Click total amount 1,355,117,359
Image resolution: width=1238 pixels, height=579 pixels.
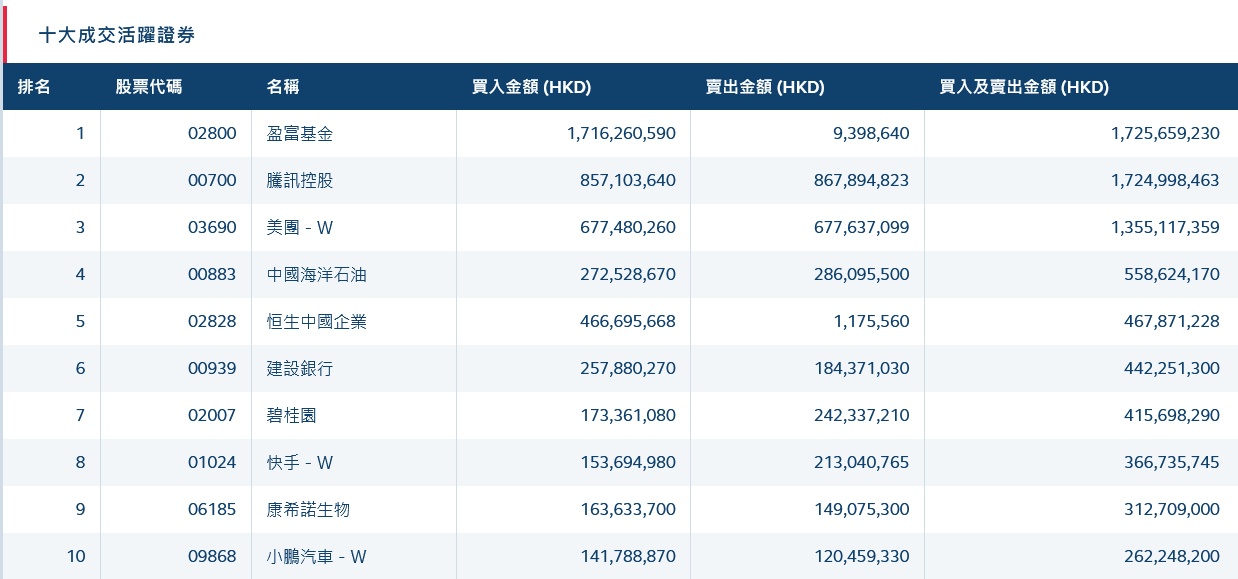click(x=1165, y=227)
